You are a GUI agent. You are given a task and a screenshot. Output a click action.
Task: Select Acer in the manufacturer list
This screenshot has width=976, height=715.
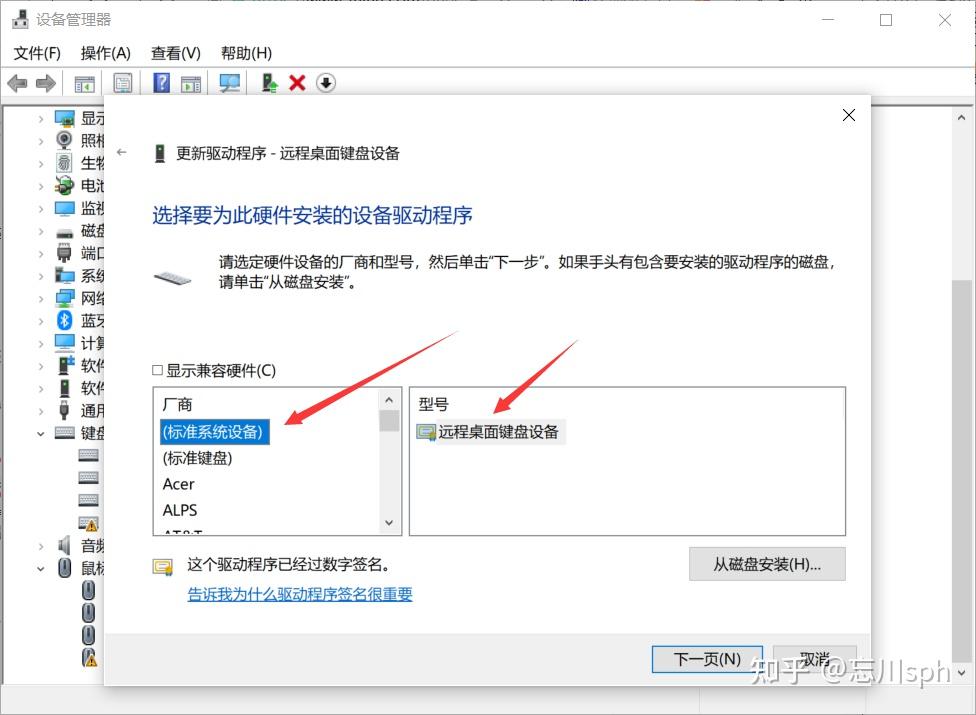pyautogui.click(x=178, y=484)
